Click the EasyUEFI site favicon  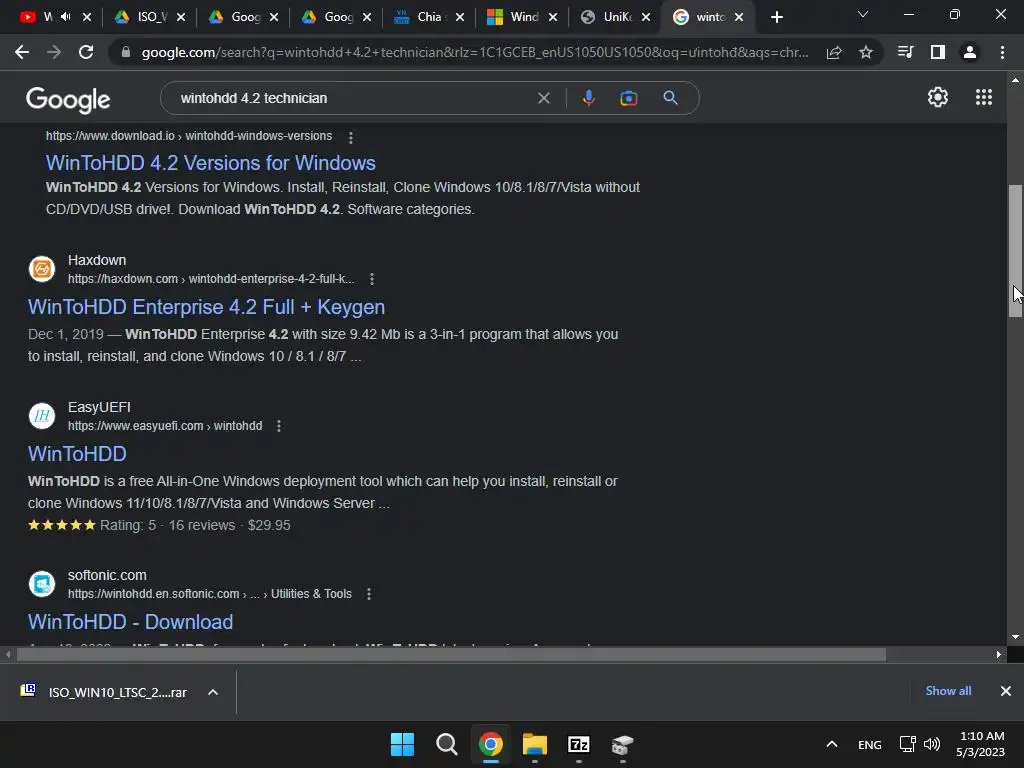pyautogui.click(x=42, y=416)
